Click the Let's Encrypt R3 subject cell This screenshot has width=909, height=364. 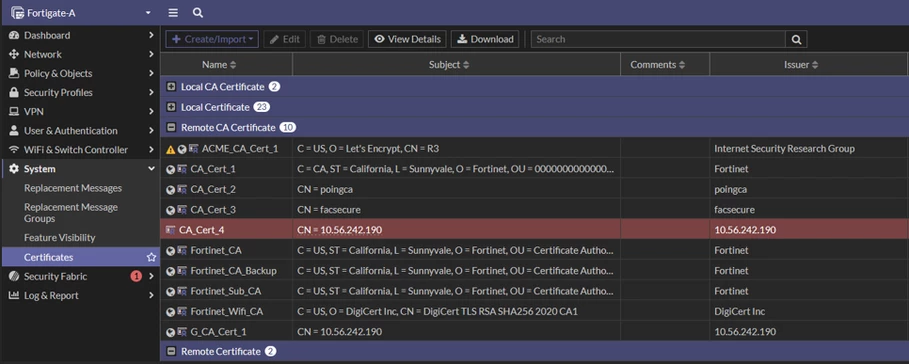[456, 149]
